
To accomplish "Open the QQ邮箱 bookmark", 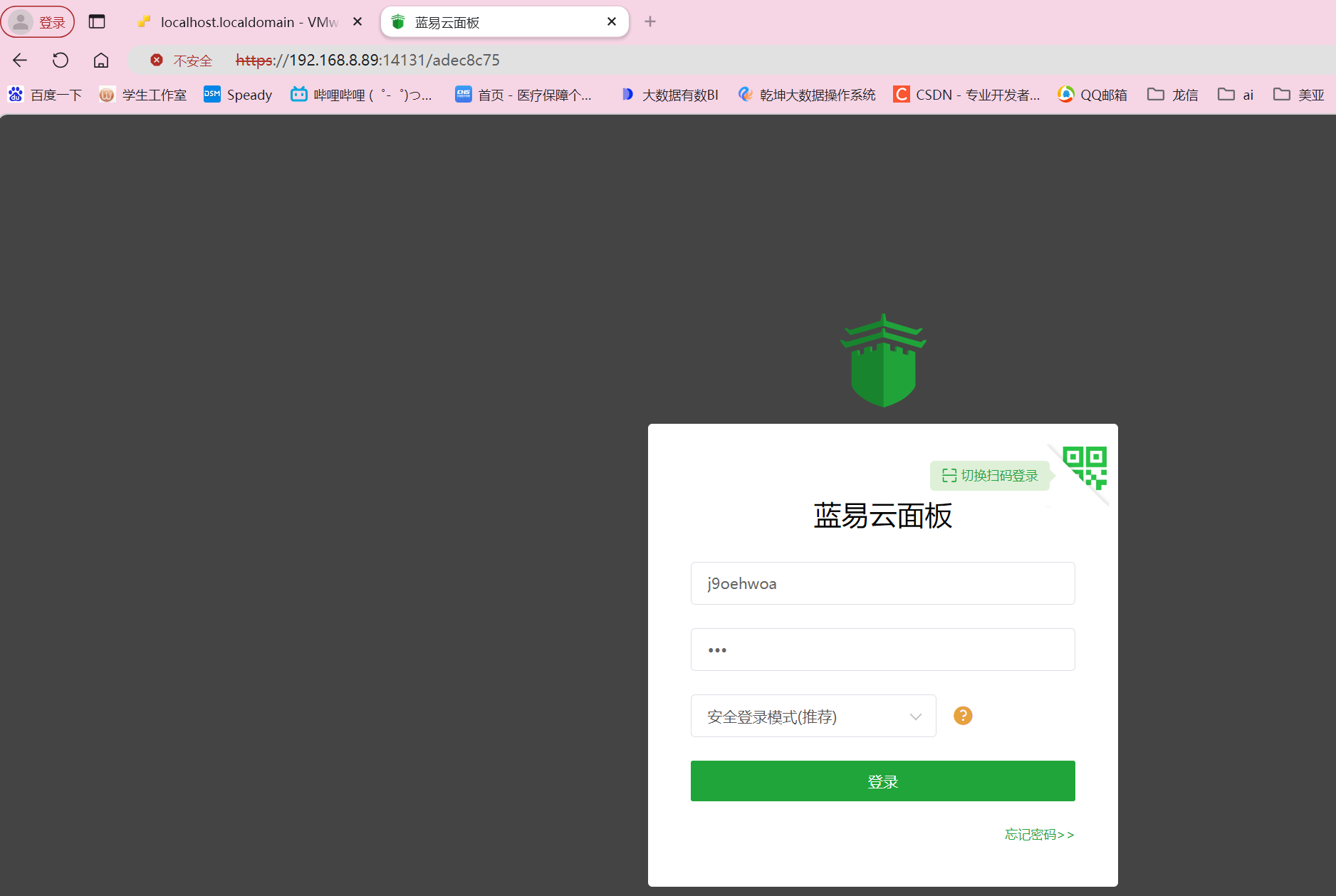I will tap(1092, 95).
